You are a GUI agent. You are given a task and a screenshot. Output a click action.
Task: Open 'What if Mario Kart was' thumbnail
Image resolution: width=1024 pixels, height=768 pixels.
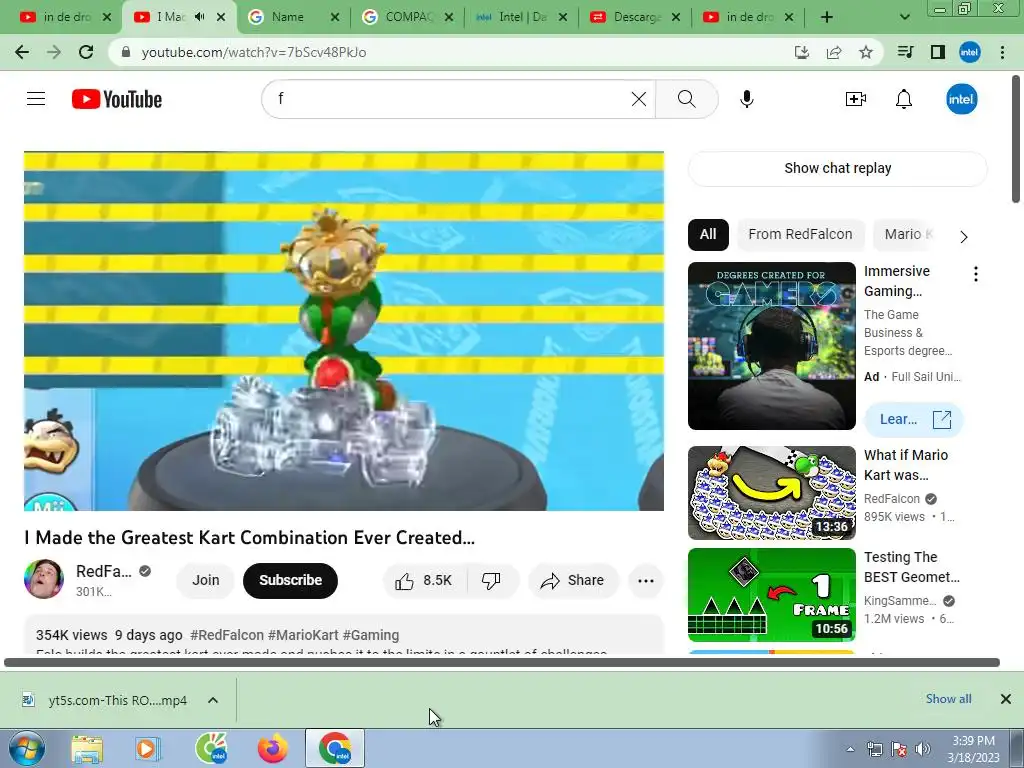click(771, 492)
